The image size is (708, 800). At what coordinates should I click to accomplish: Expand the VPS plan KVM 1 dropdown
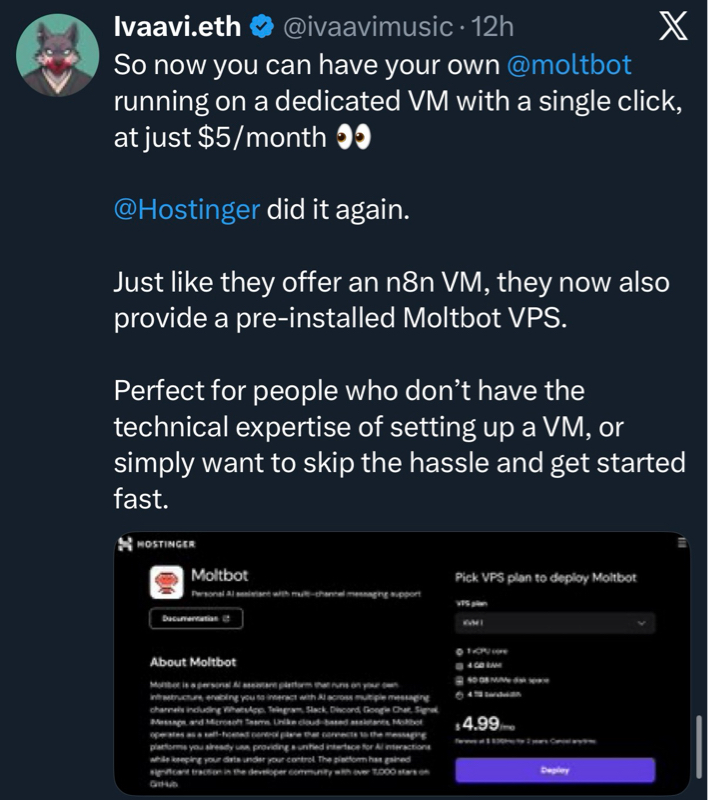point(555,623)
